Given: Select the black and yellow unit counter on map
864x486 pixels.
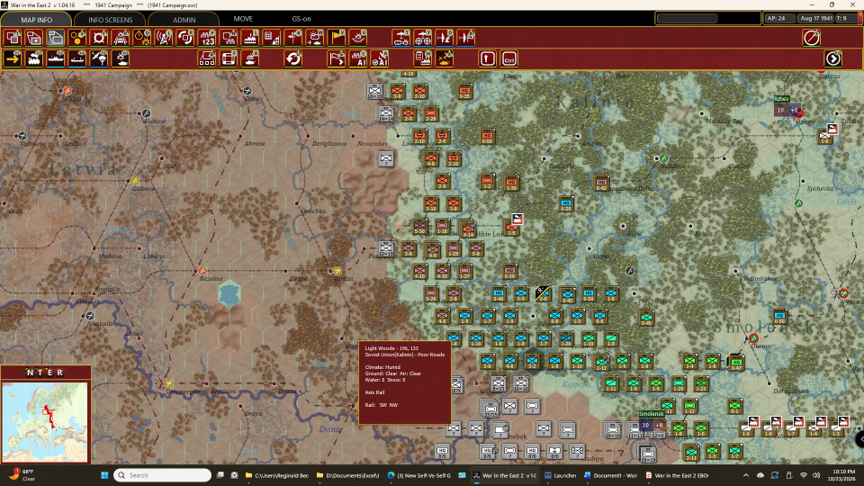Looking at the screenshot, I should coord(543,293).
